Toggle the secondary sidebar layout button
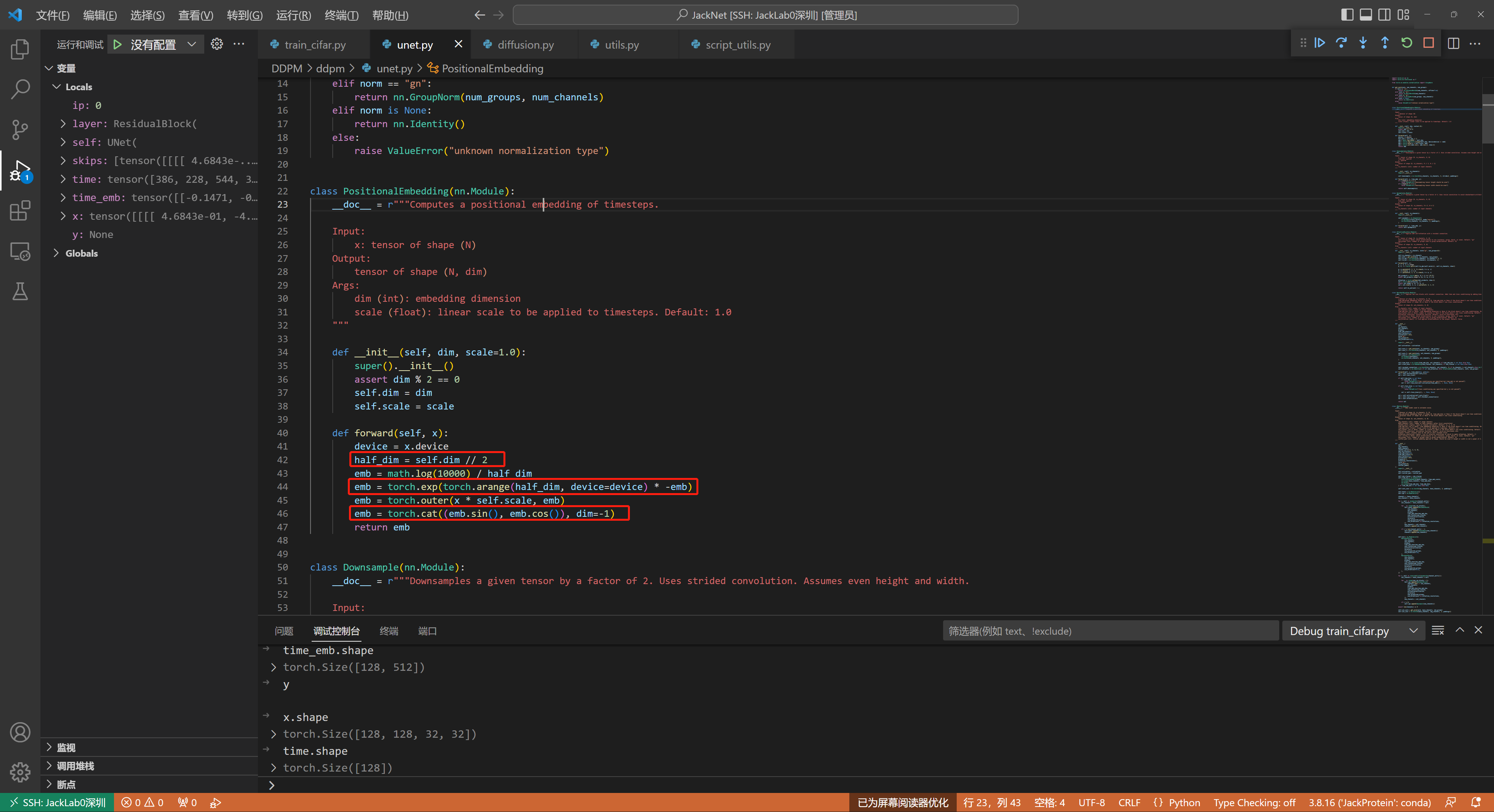 (x=1384, y=14)
